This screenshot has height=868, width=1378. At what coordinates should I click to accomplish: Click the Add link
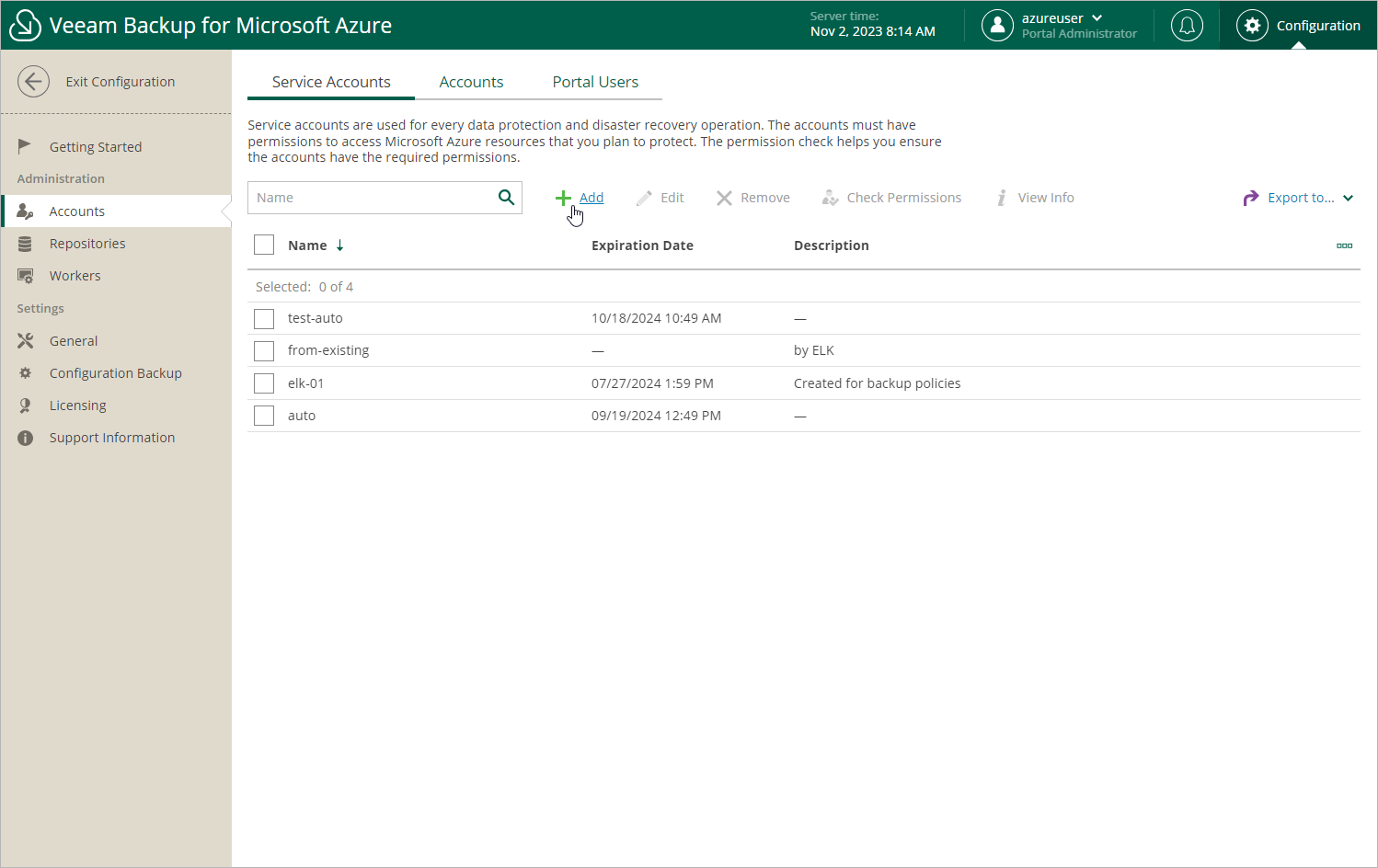coord(591,198)
